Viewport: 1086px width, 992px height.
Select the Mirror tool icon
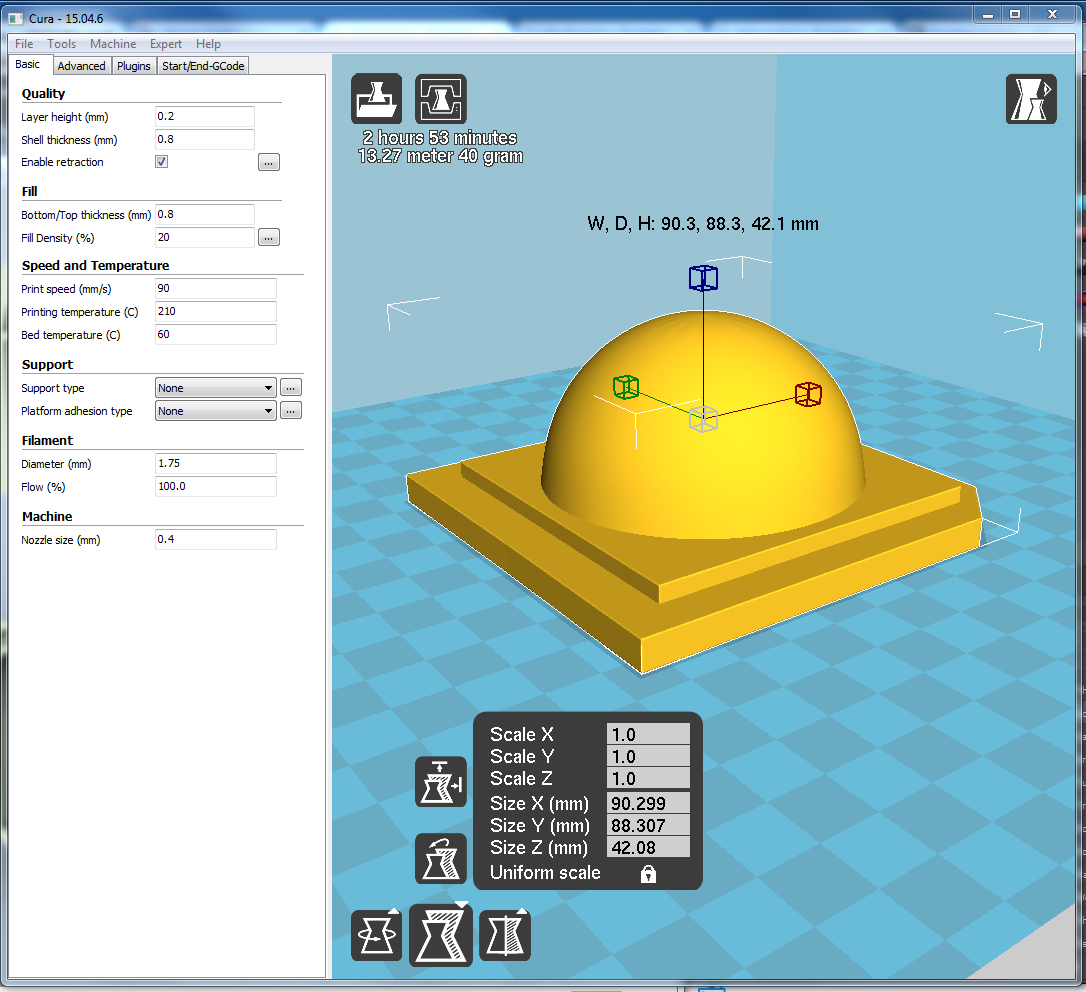pos(505,935)
